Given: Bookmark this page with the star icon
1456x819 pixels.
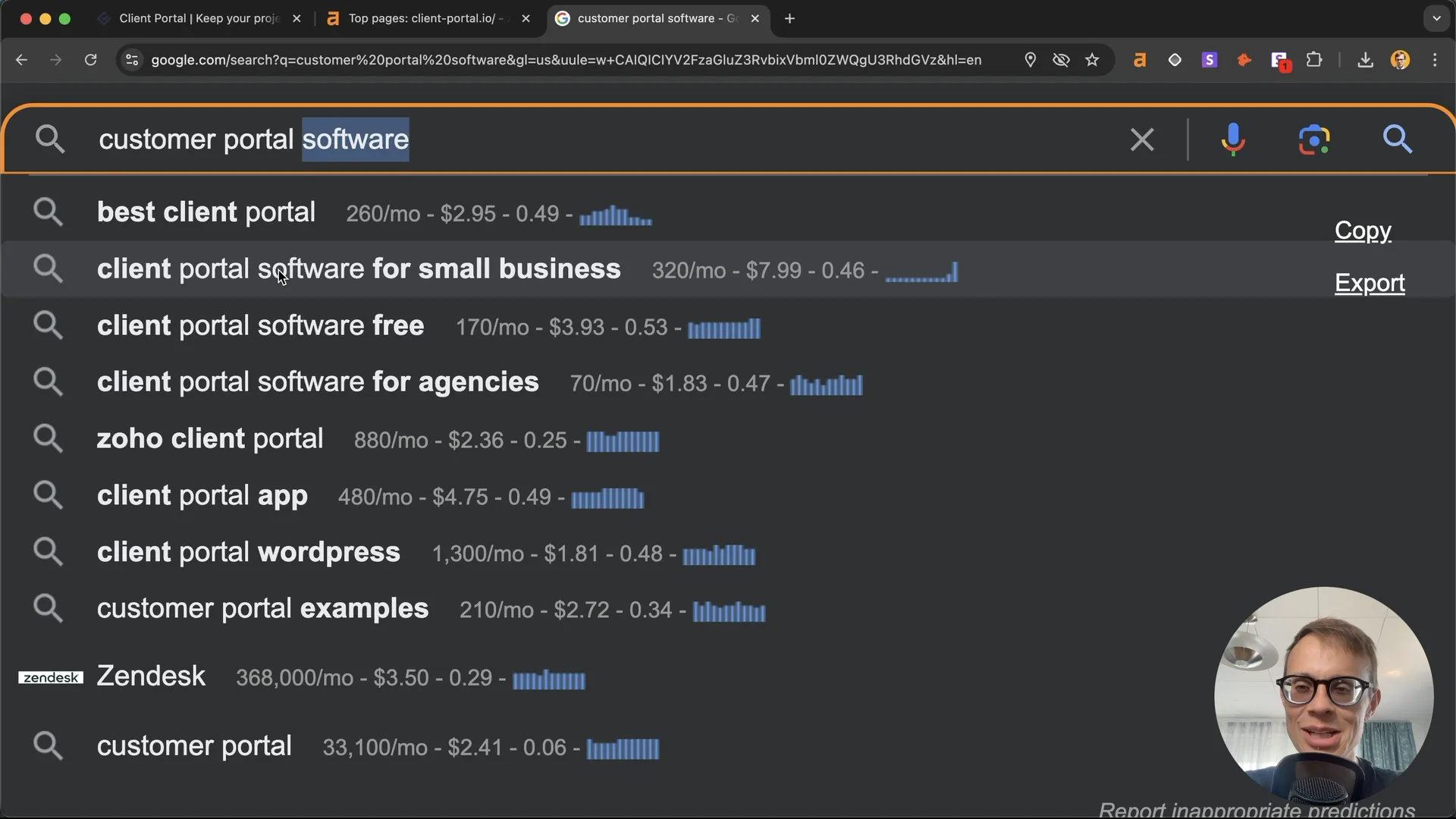Looking at the screenshot, I should (x=1092, y=60).
